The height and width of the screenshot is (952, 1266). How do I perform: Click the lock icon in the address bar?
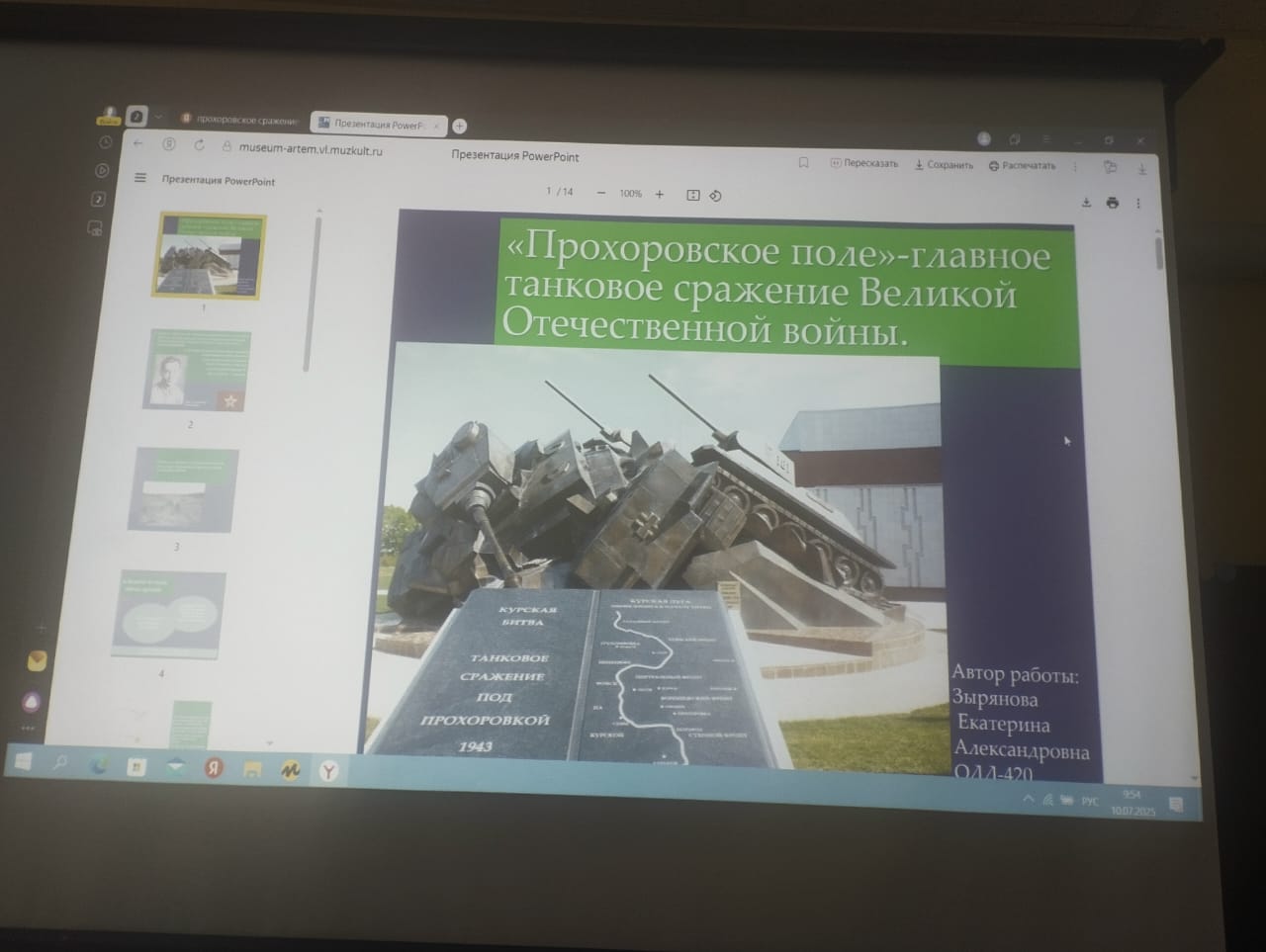point(226,146)
